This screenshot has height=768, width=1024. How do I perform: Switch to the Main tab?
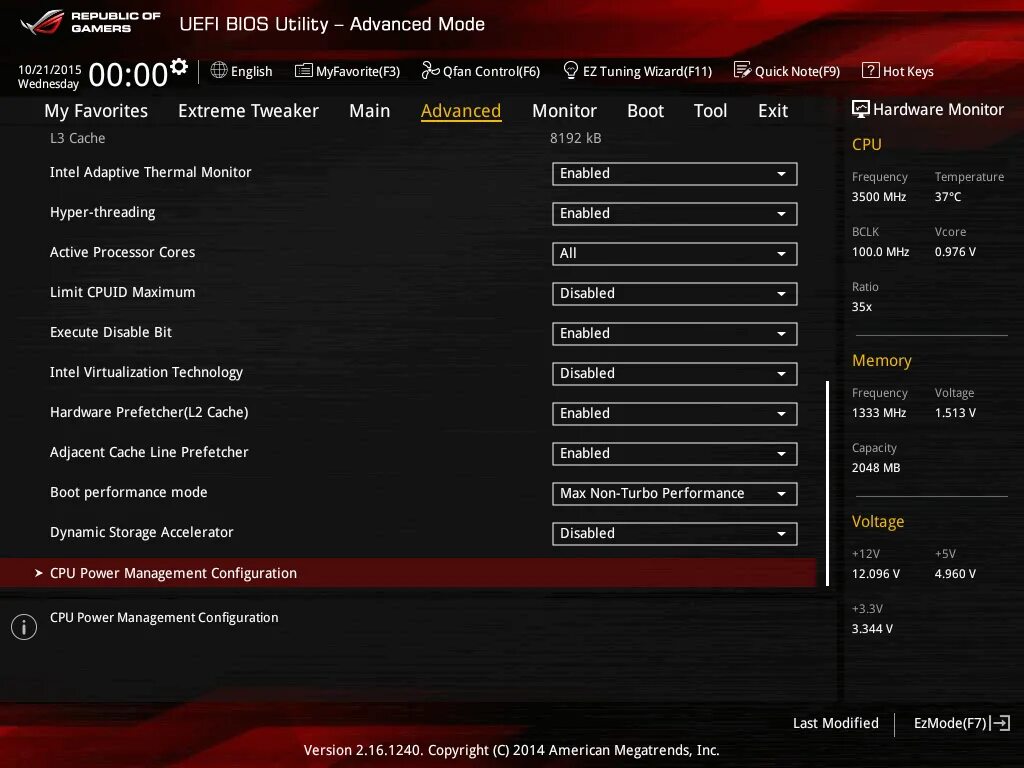click(x=370, y=111)
